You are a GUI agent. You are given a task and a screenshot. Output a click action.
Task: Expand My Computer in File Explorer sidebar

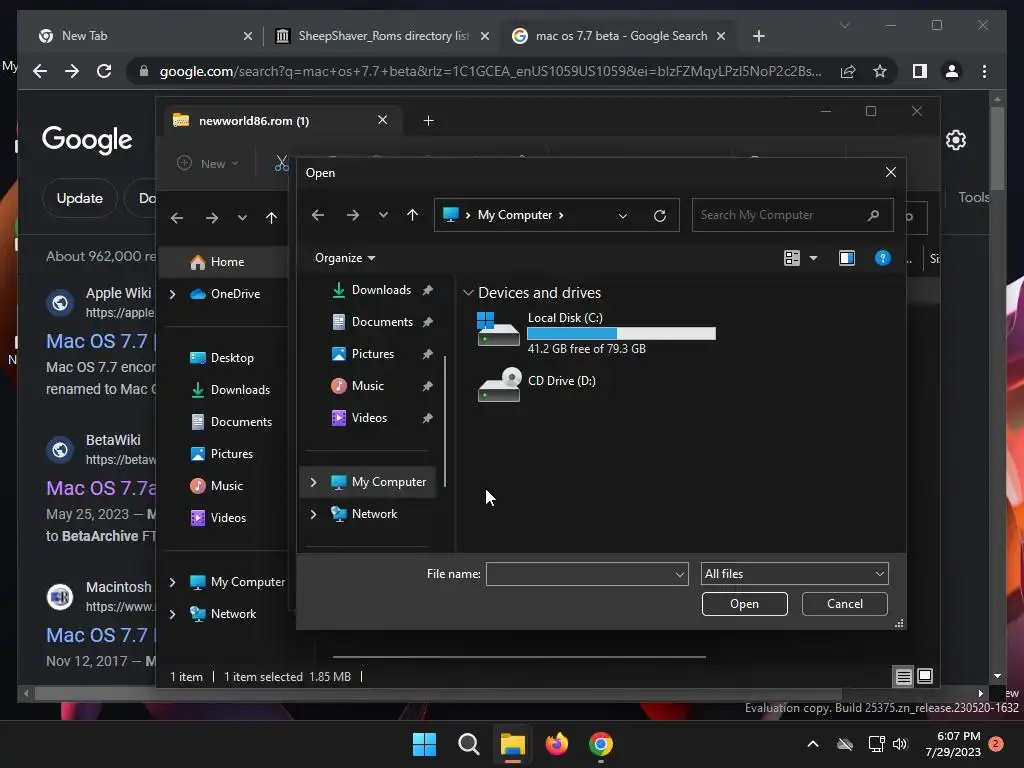pos(172,582)
